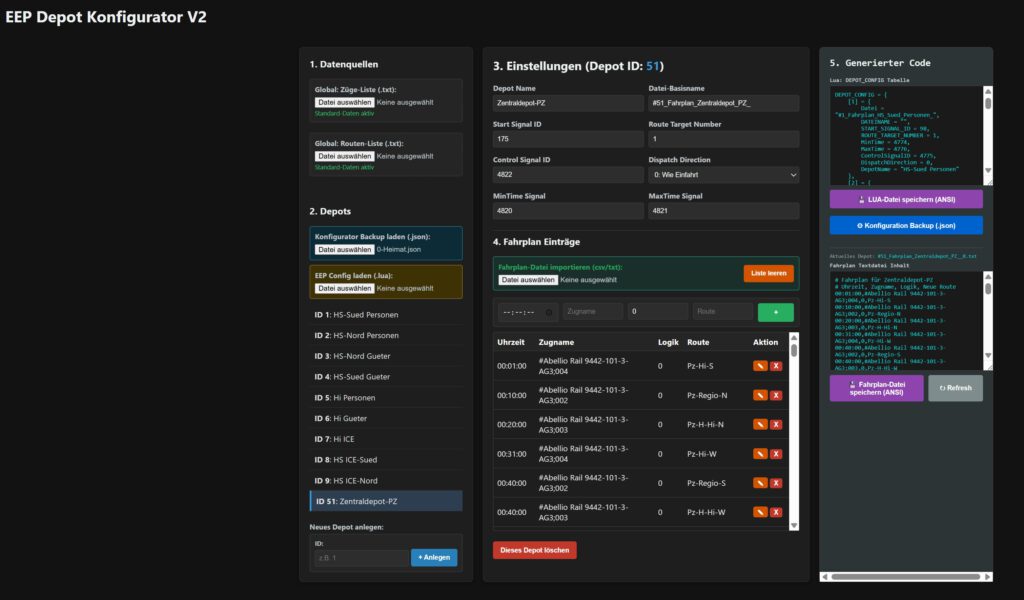
Task: Remove the Pz-Hi-W row using red X
Action: point(776,454)
